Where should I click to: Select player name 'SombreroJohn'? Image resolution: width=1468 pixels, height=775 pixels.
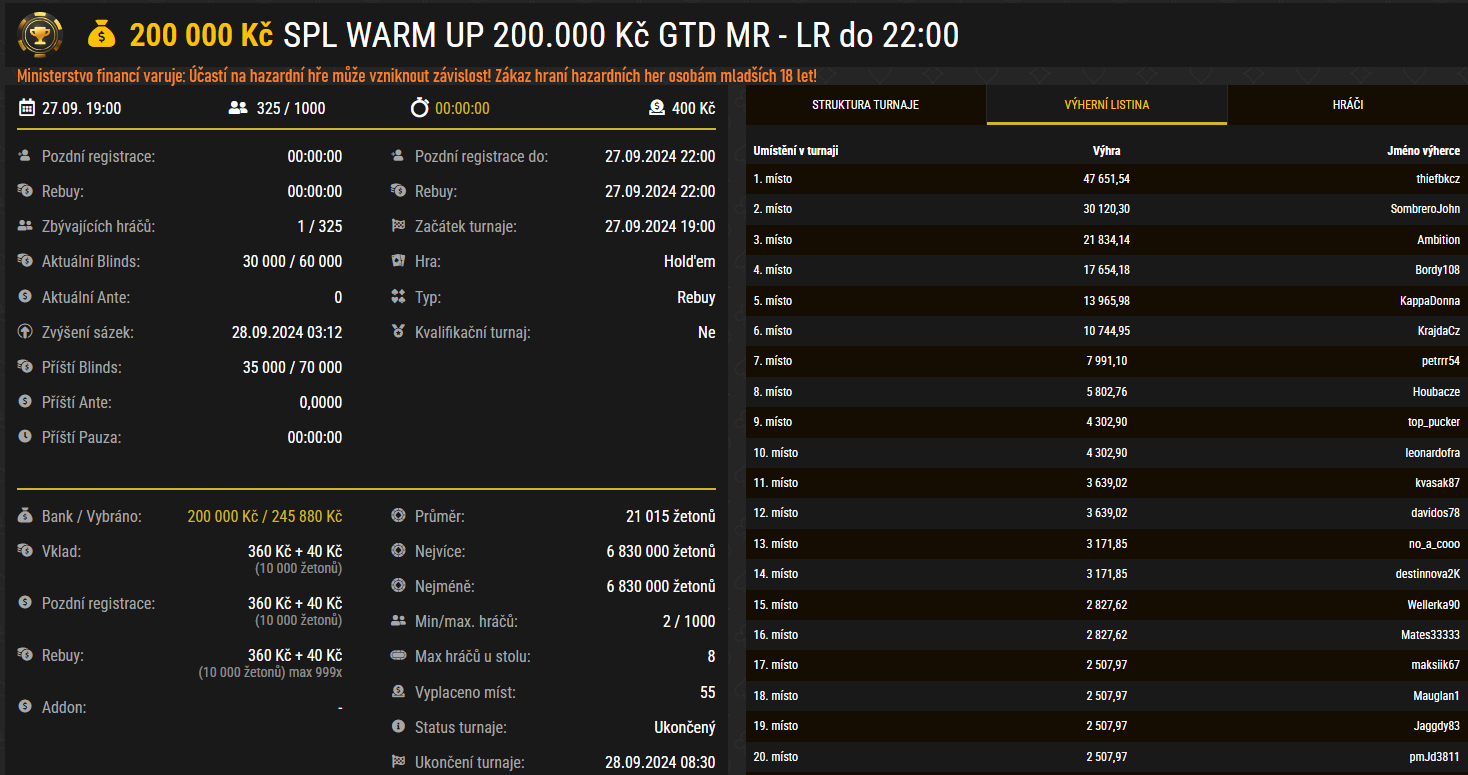(x=1425, y=209)
